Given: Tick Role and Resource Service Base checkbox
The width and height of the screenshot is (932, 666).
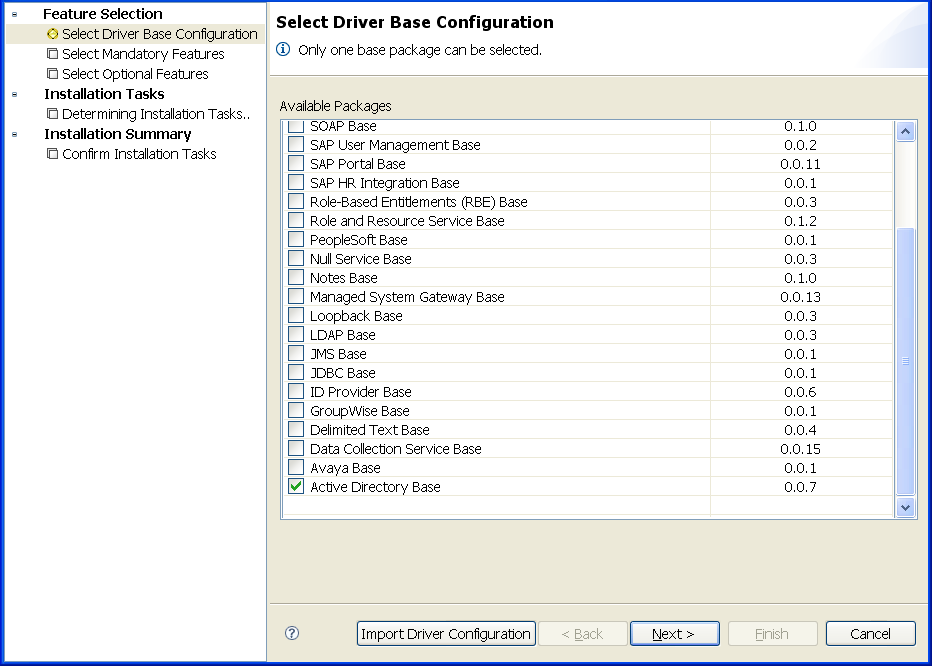Looking at the screenshot, I should tap(296, 220).
